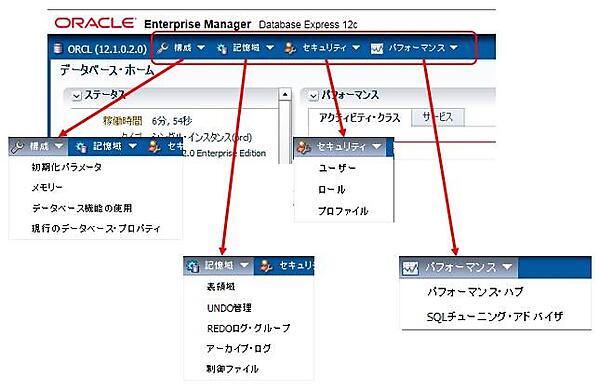Click the ORCL (12.1.0.2.0) database icon
This screenshot has width=600, height=390.
(x=58, y=49)
